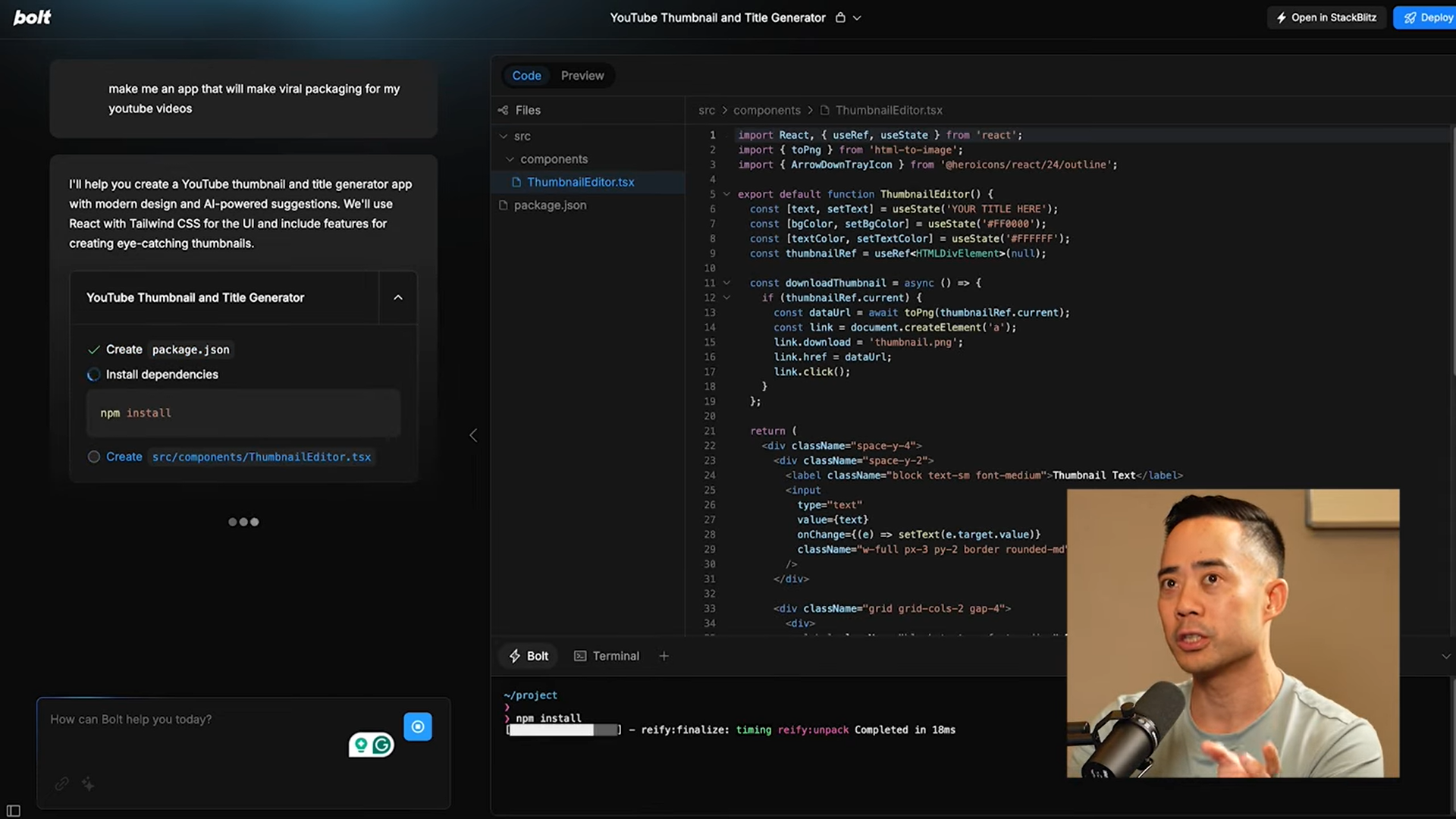Image resolution: width=1456 pixels, height=819 pixels.
Task: Click the lock icon beside project title
Action: [840, 17]
